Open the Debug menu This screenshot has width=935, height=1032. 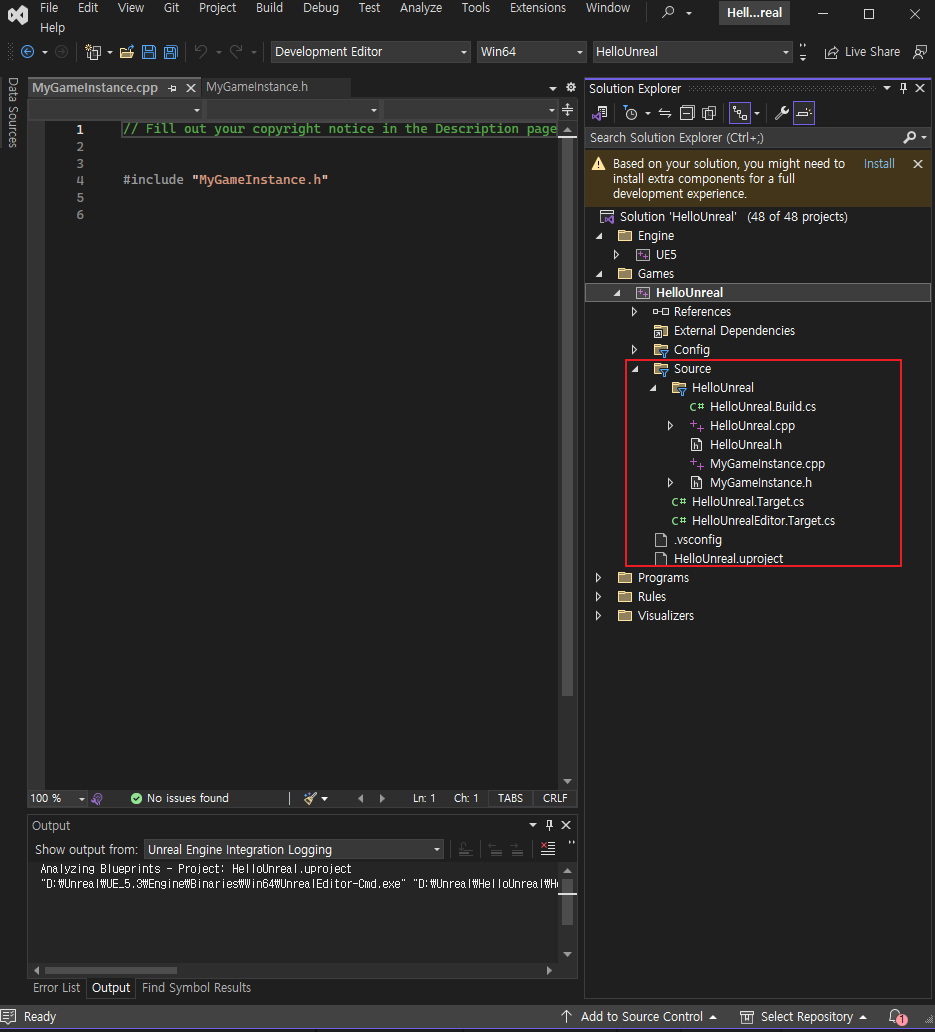[x=321, y=8]
